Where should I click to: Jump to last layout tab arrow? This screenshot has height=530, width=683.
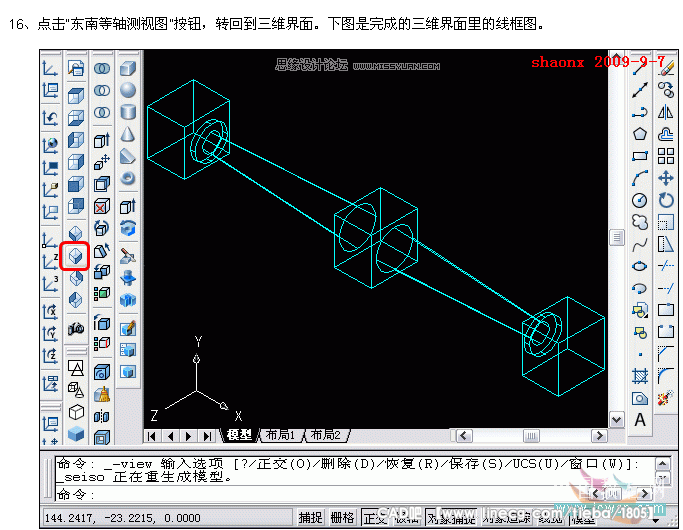207,436
